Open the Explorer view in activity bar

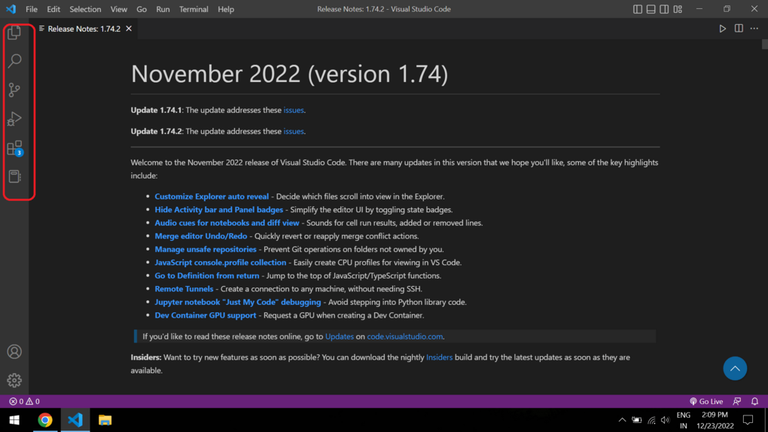click(14, 33)
